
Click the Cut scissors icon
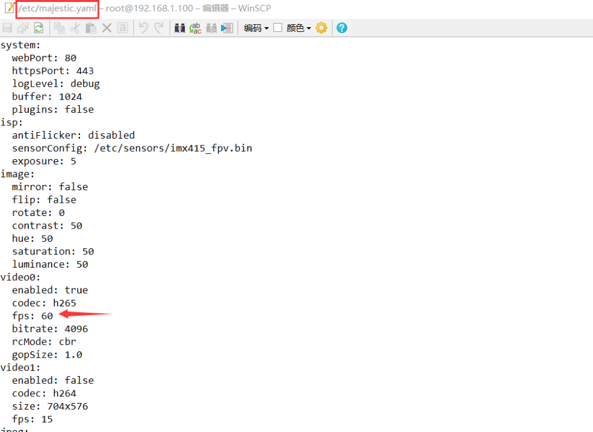click(75, 28)
